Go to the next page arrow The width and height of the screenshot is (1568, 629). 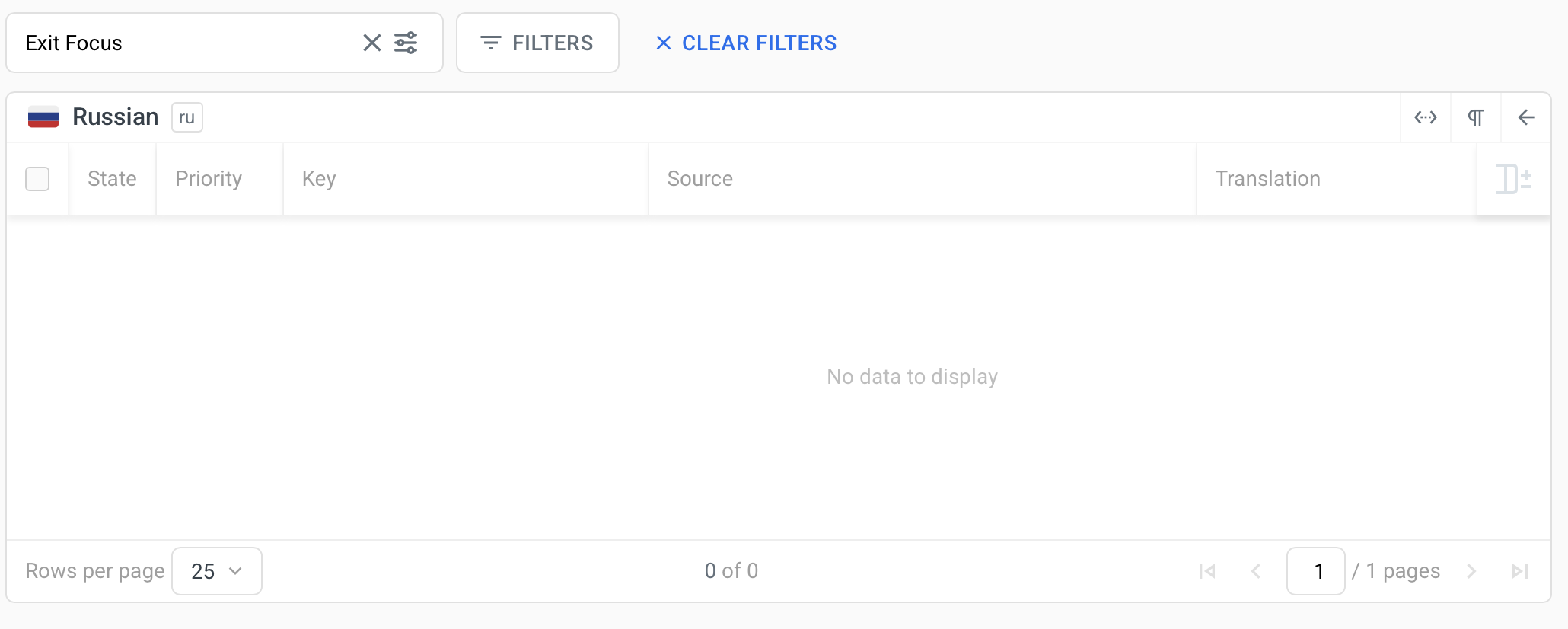click(x=1471, y=571)
